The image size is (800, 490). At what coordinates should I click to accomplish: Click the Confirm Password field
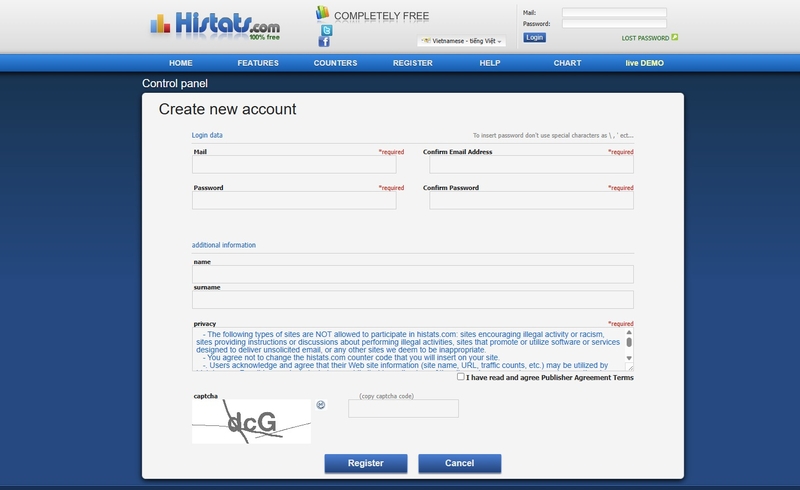531,200
